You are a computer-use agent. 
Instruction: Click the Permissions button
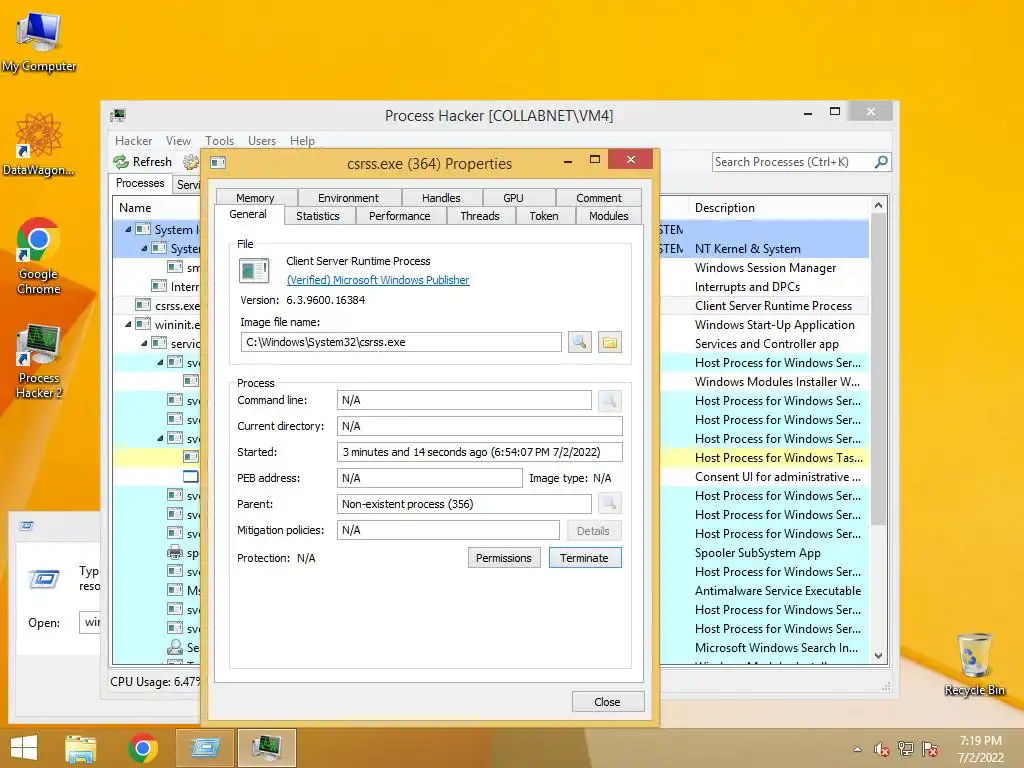(504, 558)
